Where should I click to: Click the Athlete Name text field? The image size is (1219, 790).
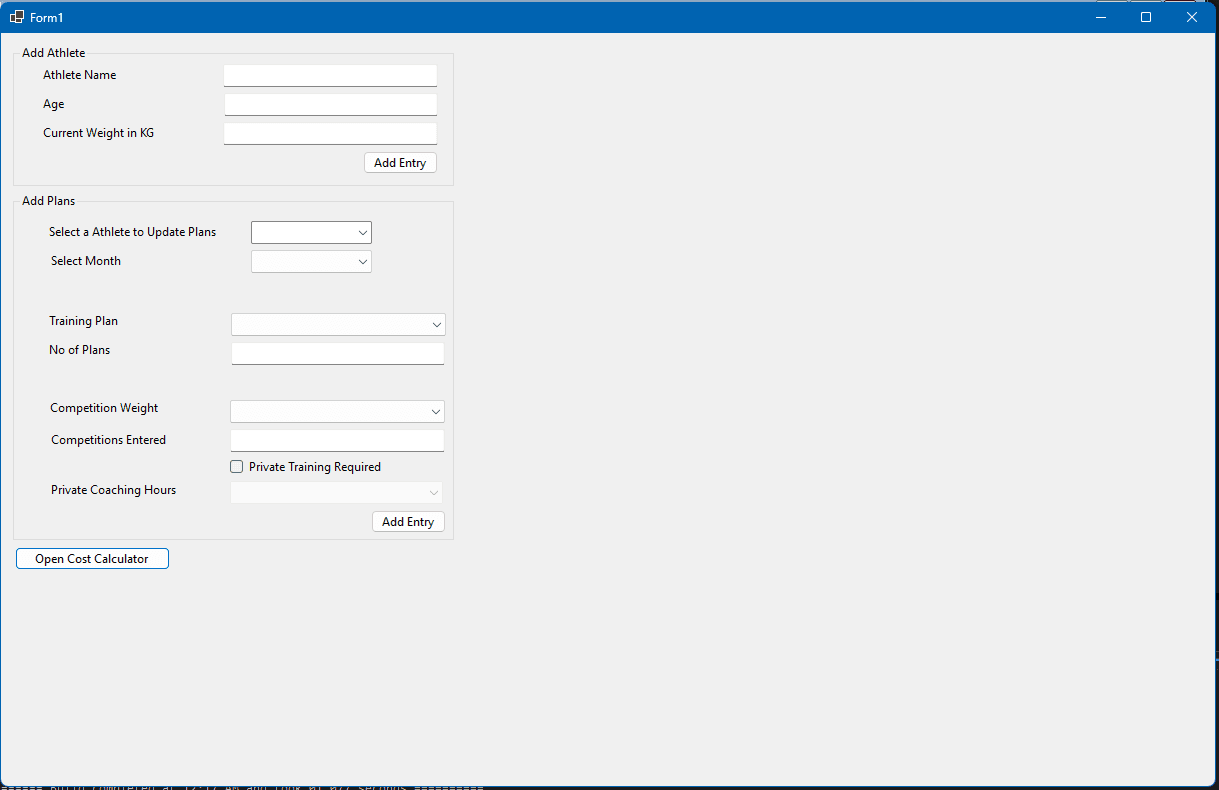coord(330,76)
